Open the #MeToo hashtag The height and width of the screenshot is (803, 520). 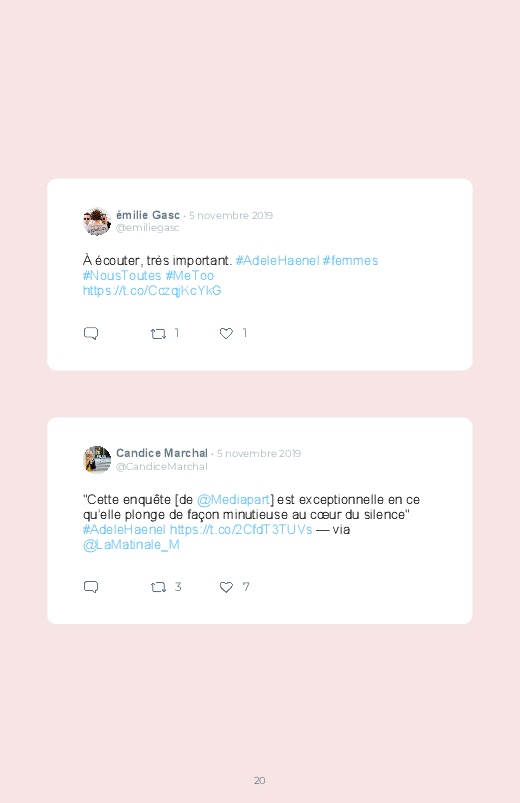[190, 276]
